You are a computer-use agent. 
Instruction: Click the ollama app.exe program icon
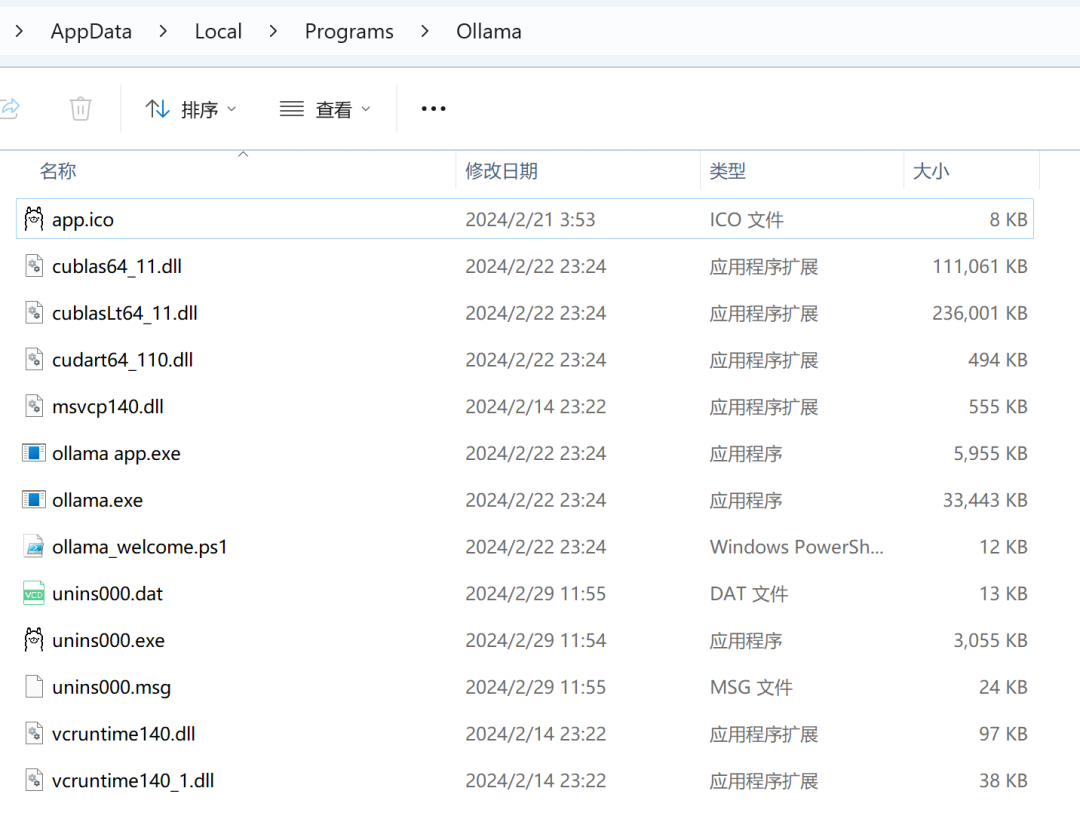(34, 453)
